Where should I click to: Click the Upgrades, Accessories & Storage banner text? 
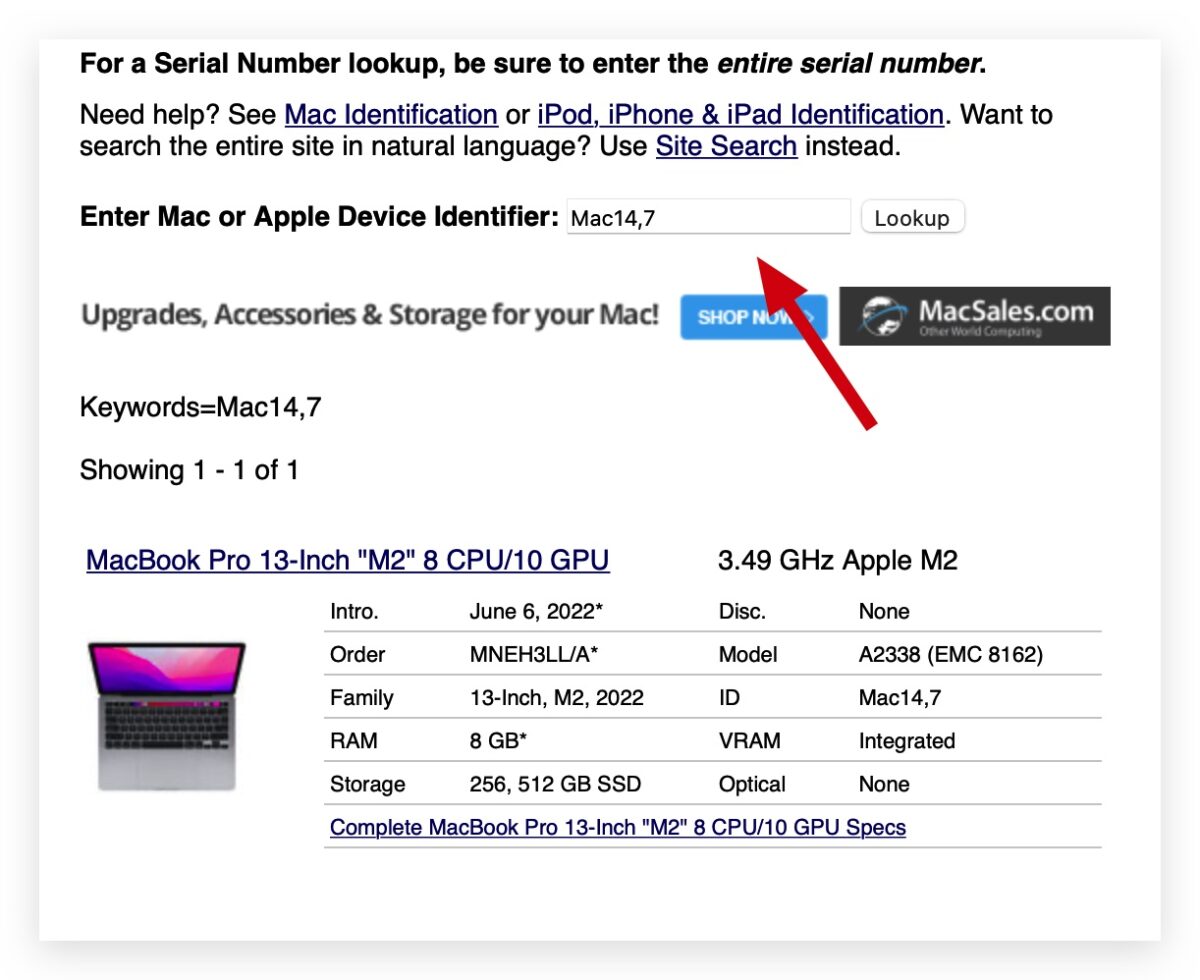(x=370, y=315)
